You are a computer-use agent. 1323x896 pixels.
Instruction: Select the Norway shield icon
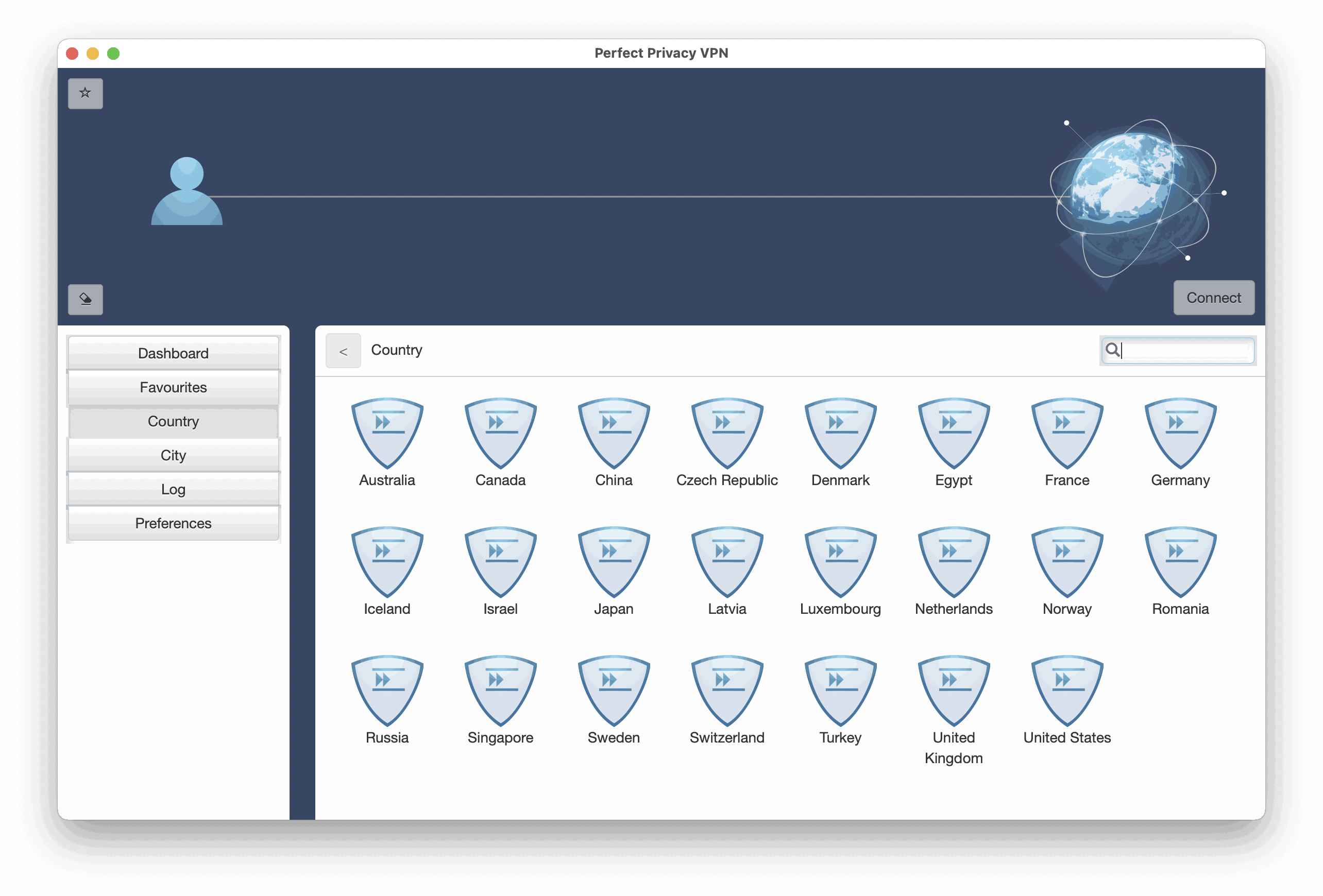1067,561
